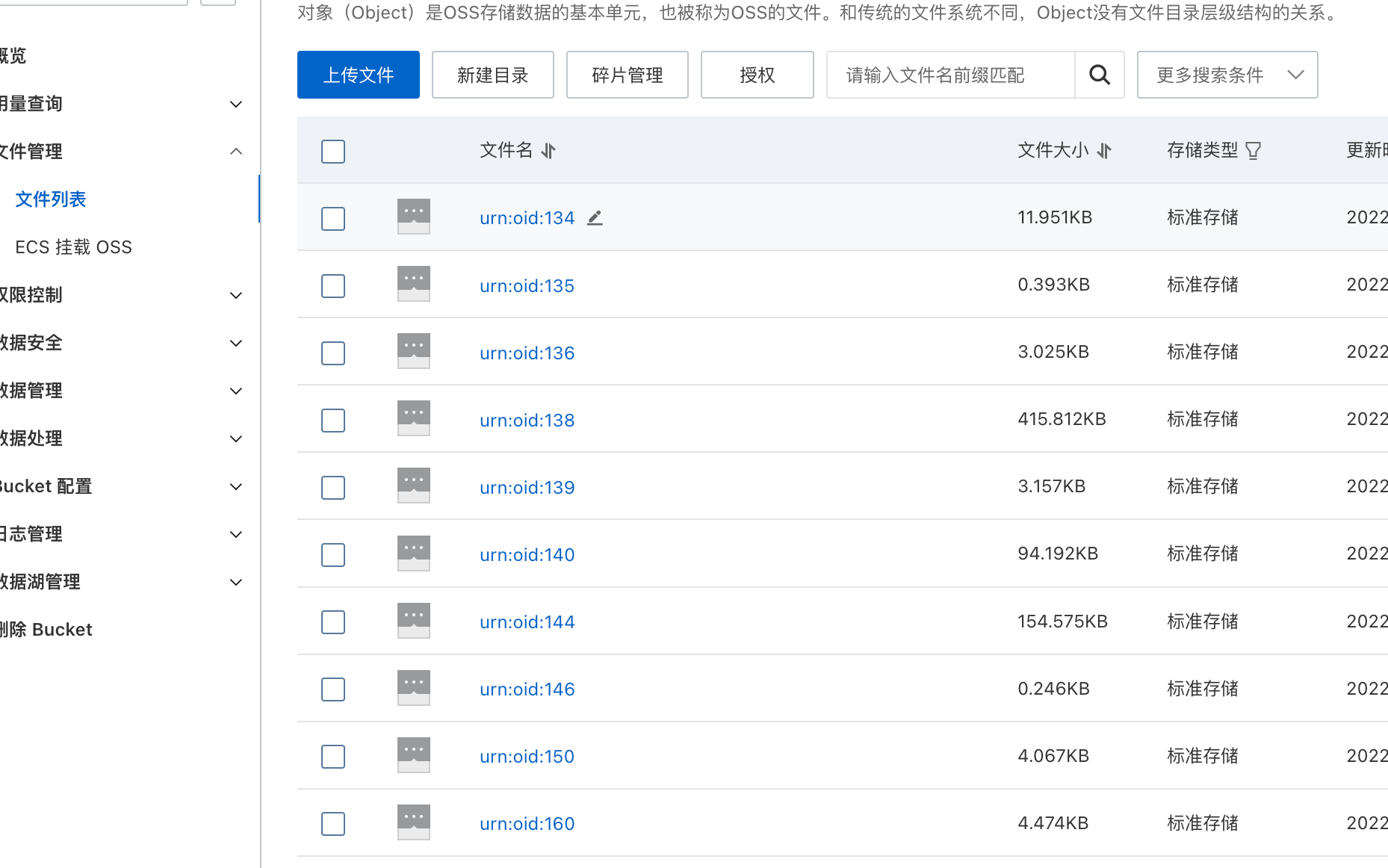
Task: Select the checkbox next to urn:oid:140
Action: [x=333, y=555]
